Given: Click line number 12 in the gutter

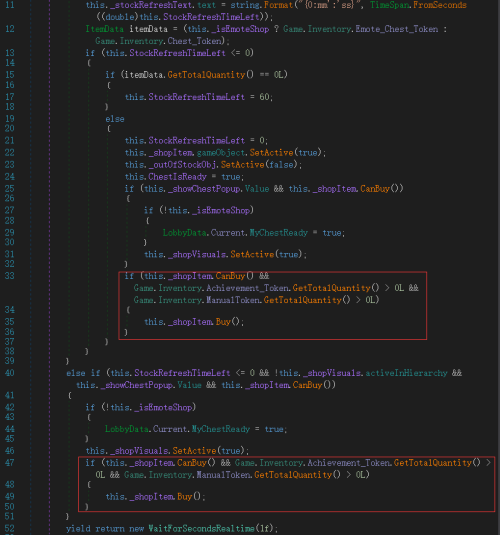Looking at the screenshot, I should 10,29.
